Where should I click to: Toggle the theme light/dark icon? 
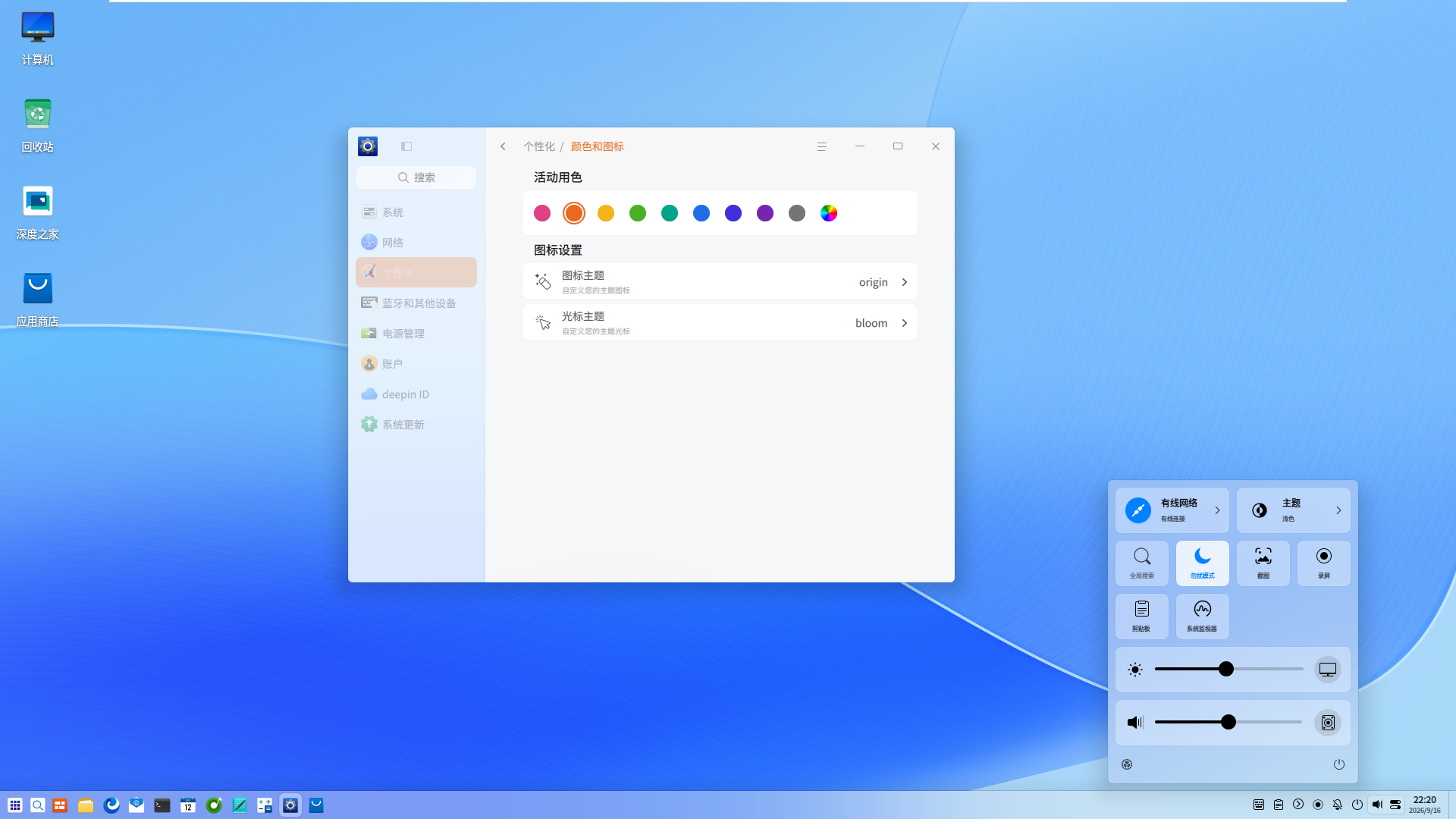[1260, 510]
